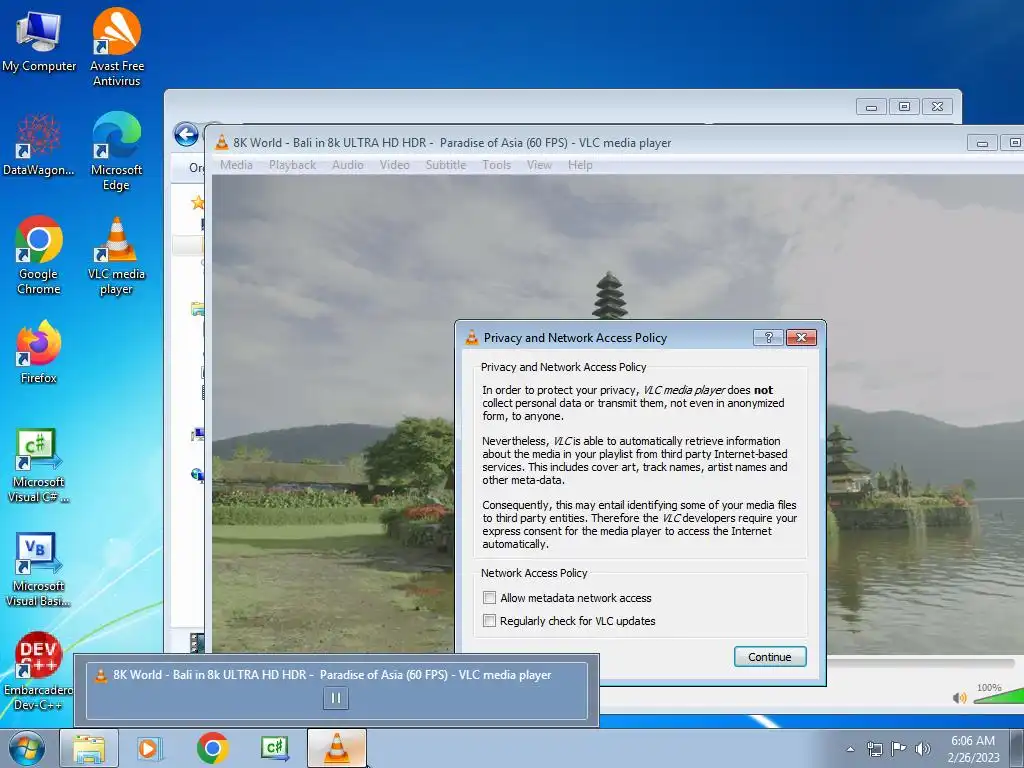The width and height of the screenshot is (1024, 768).
Task: Minimize the background Explorer window
Action: (x=871, y=106)
